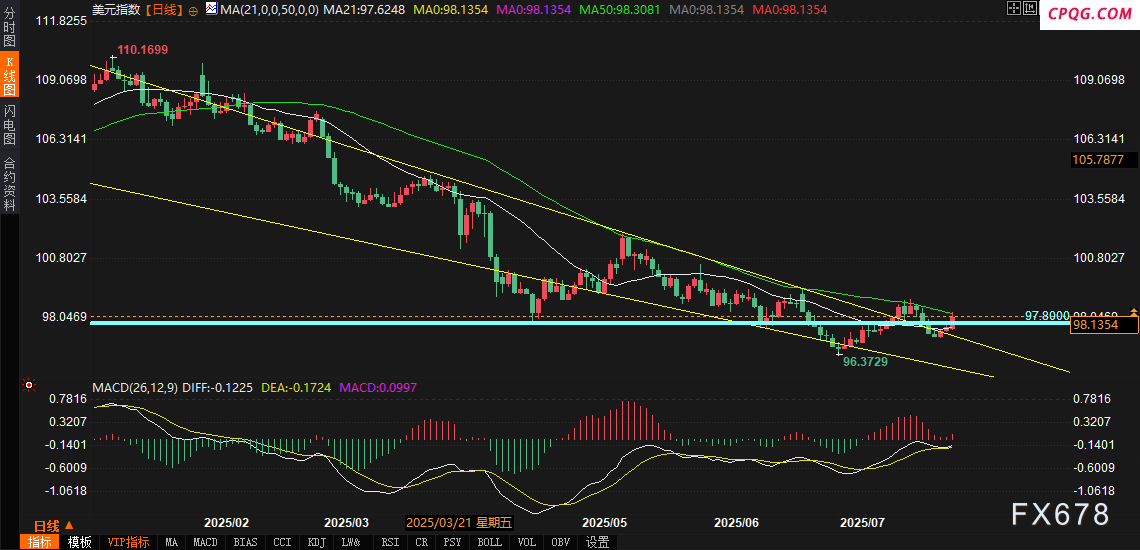The image size is (1140, 550).
Task: Enable the KDJ indicator
Action: point(317,542)
